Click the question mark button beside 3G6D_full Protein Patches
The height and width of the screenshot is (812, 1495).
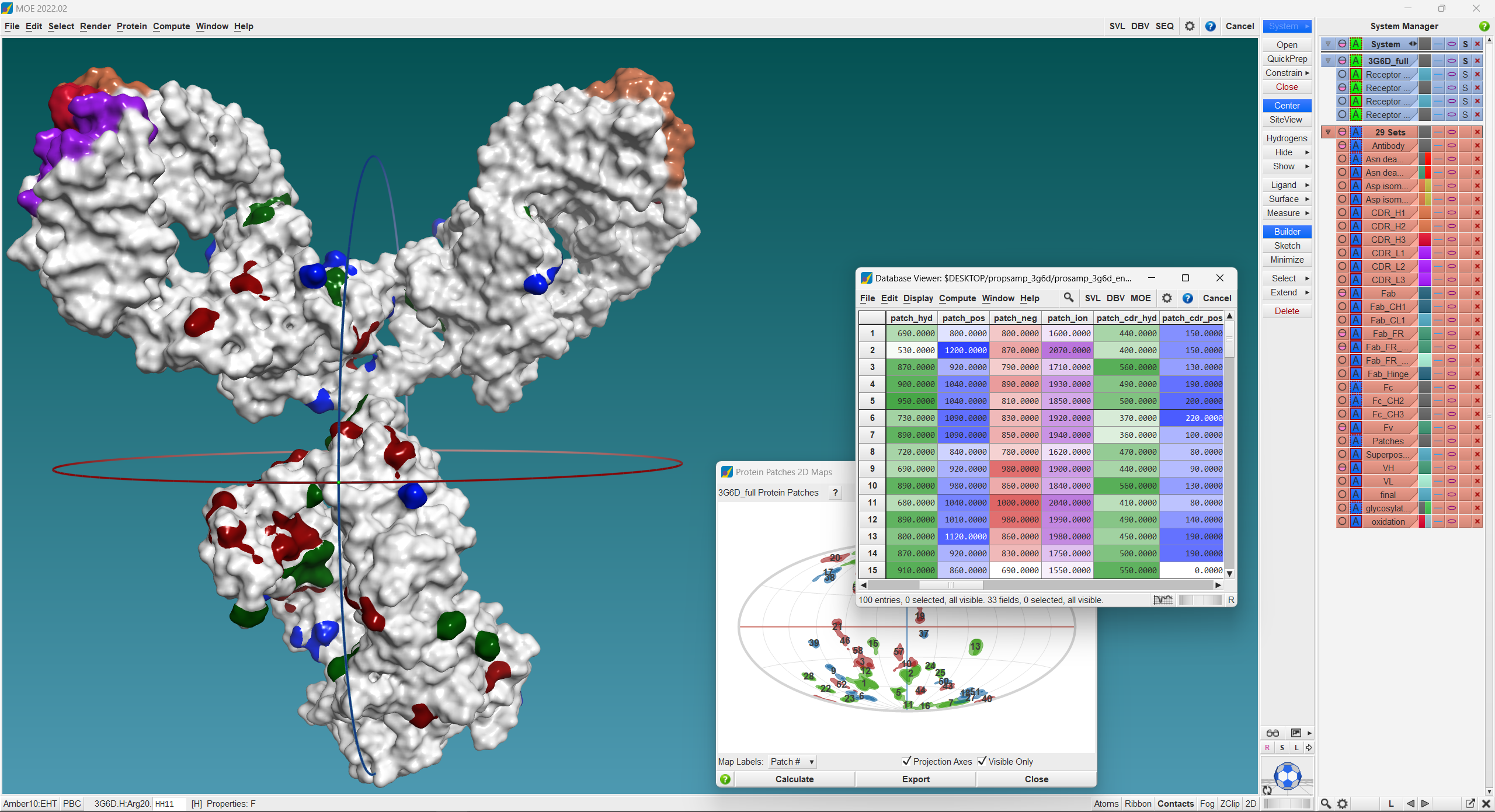[x=835, y=493]
